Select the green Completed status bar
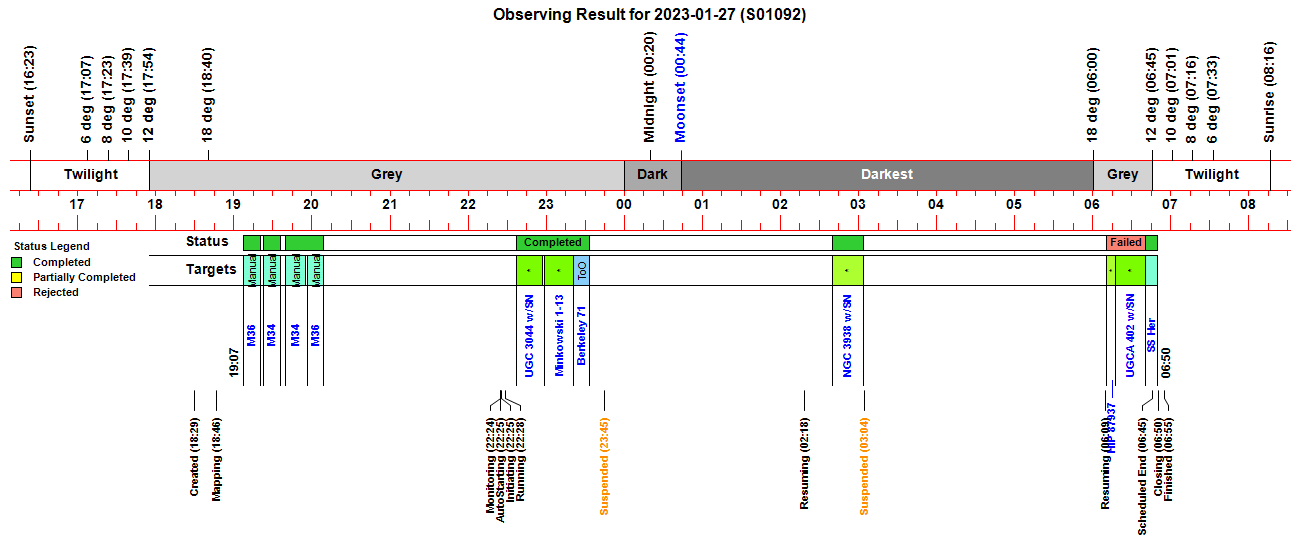The width and height of the screenshot is (1300, 560). pos(553,242)
